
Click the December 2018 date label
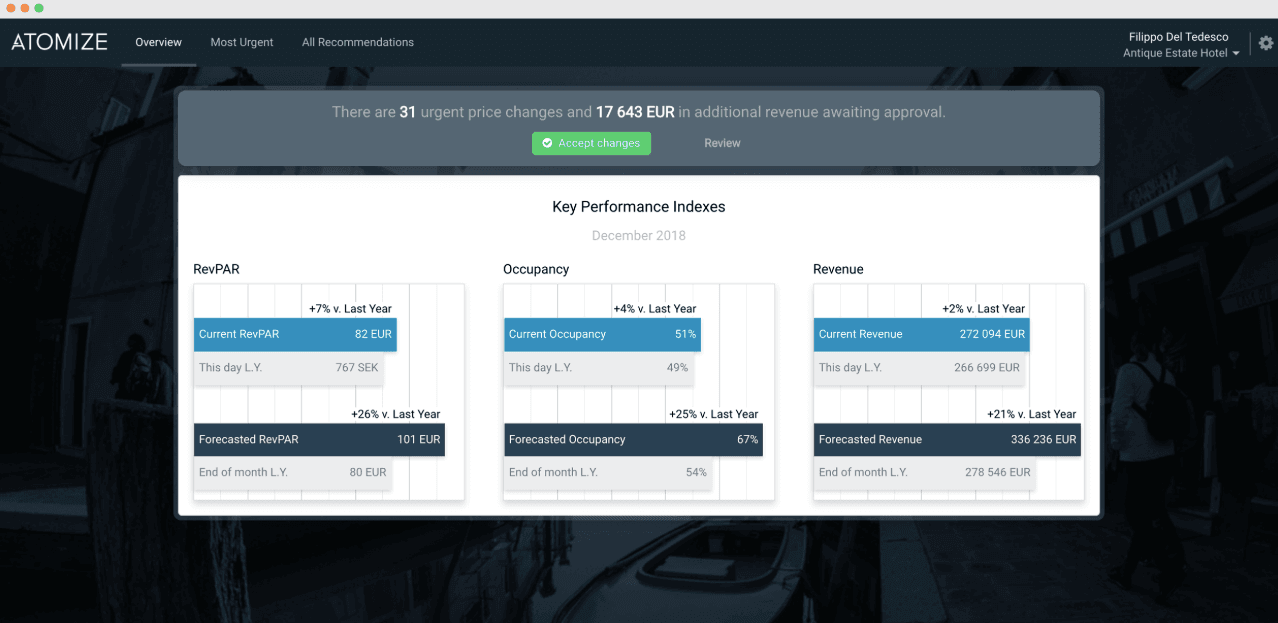[x=638, y=236]
